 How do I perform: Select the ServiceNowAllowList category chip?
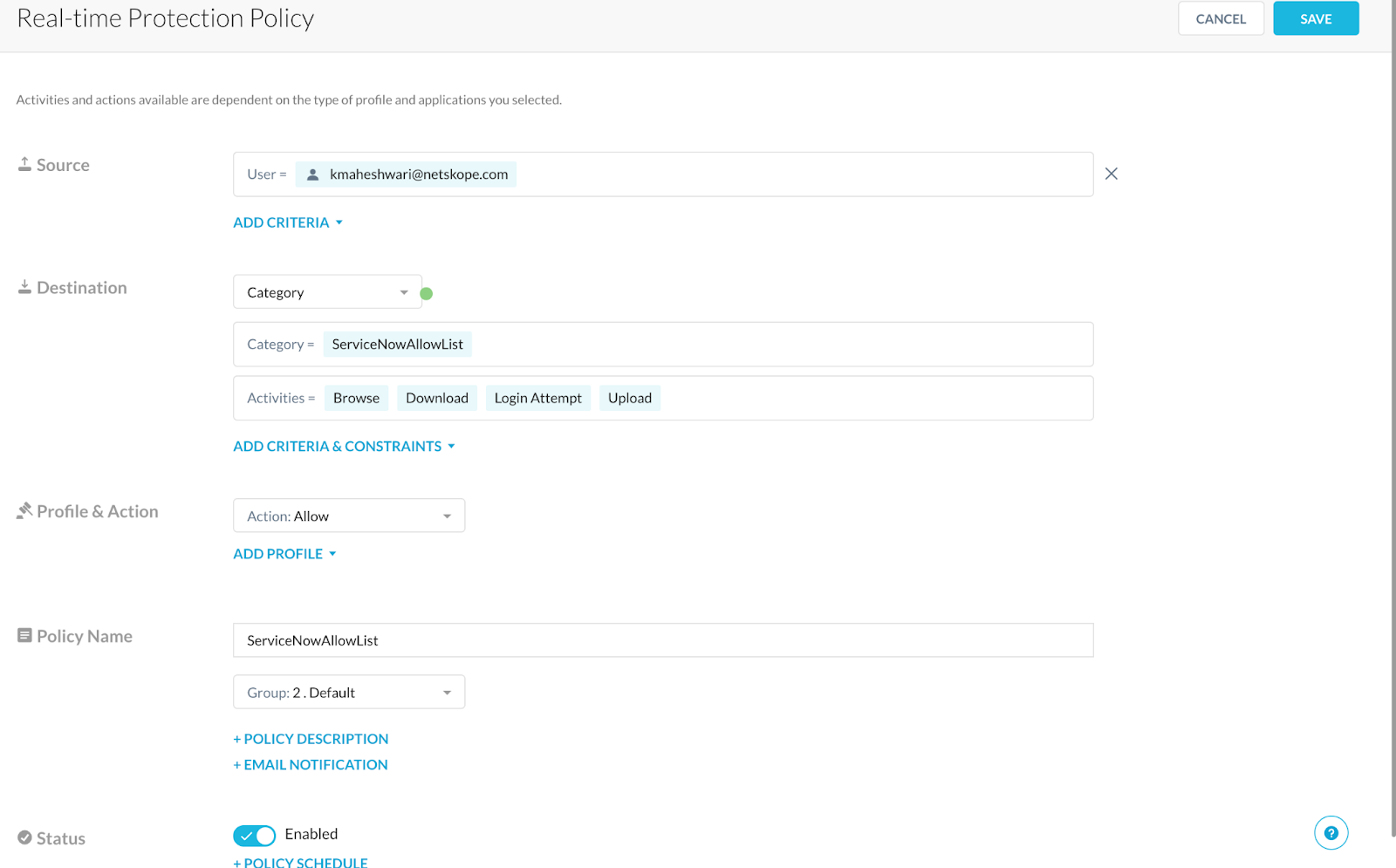click(x=397, y=345)
